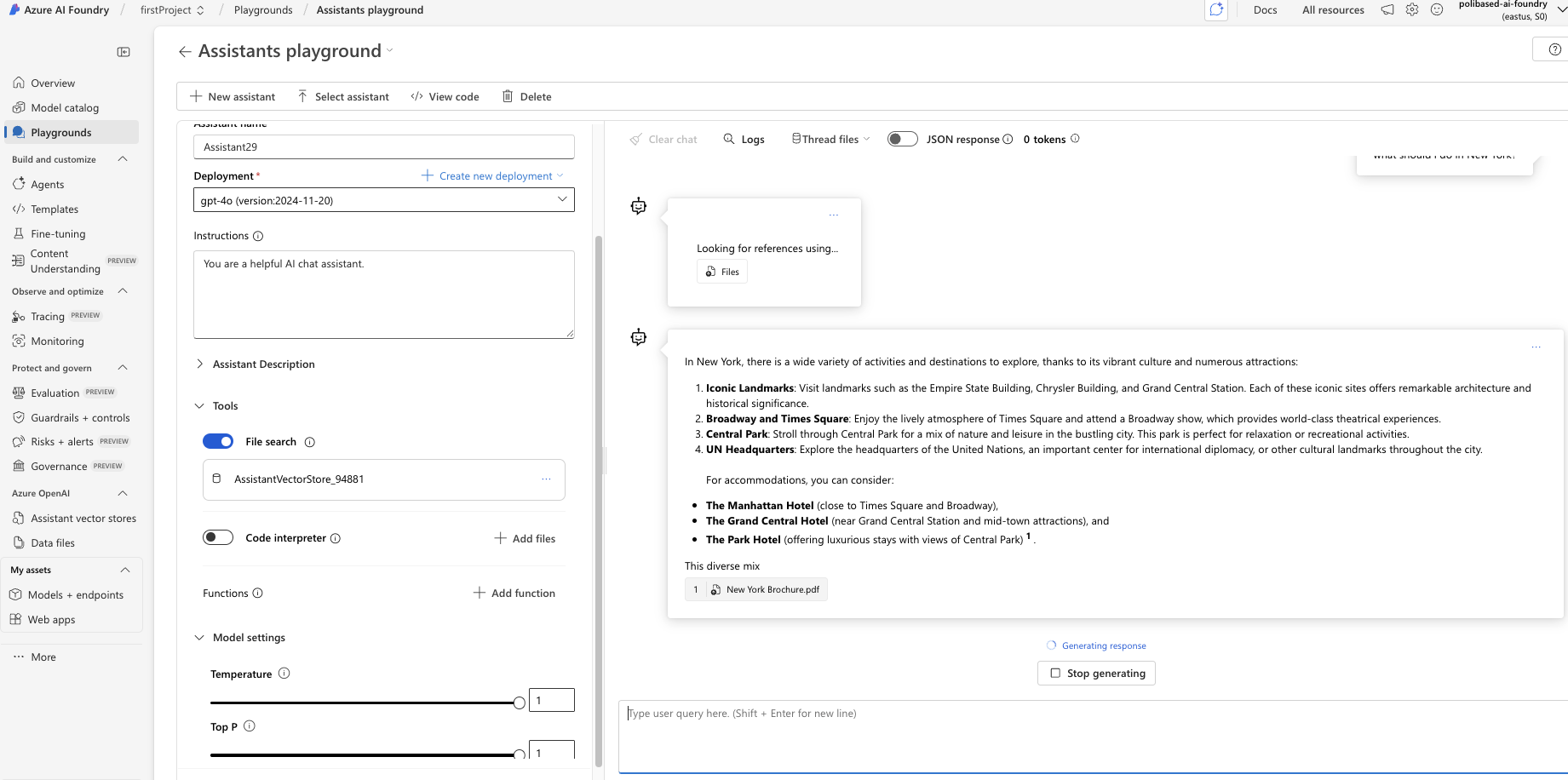This screenshot has width=1568, height=780.
Task: Open Assistant vector stores page
Action: [83, 519]
